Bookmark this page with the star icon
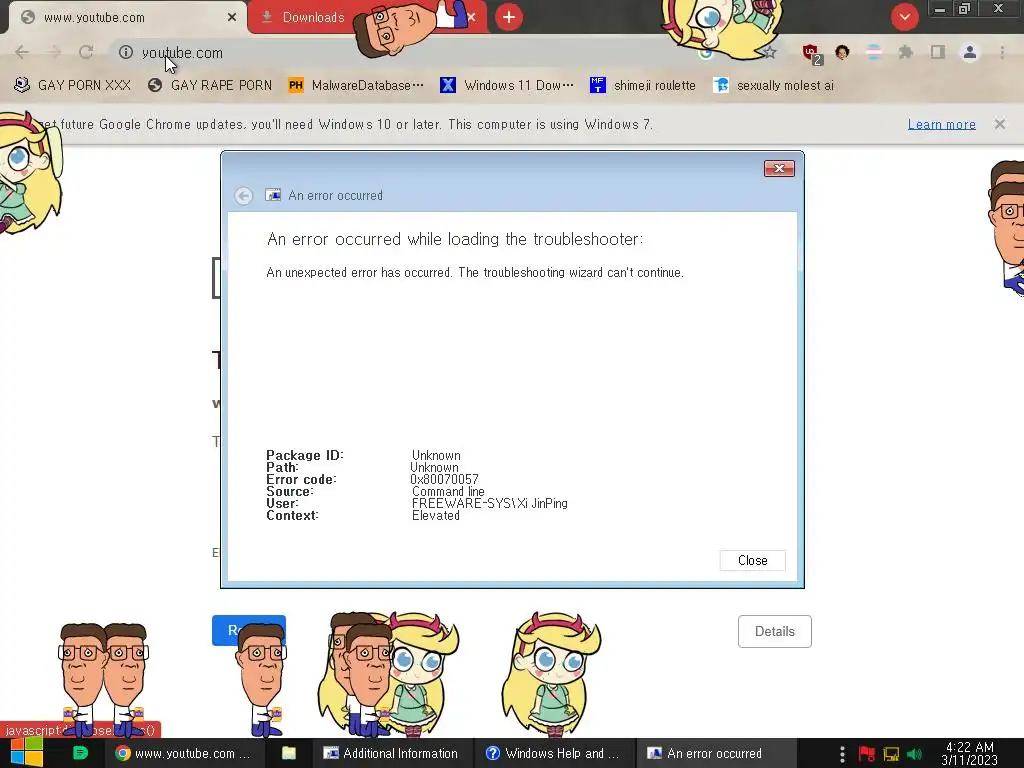 point(770,52)
